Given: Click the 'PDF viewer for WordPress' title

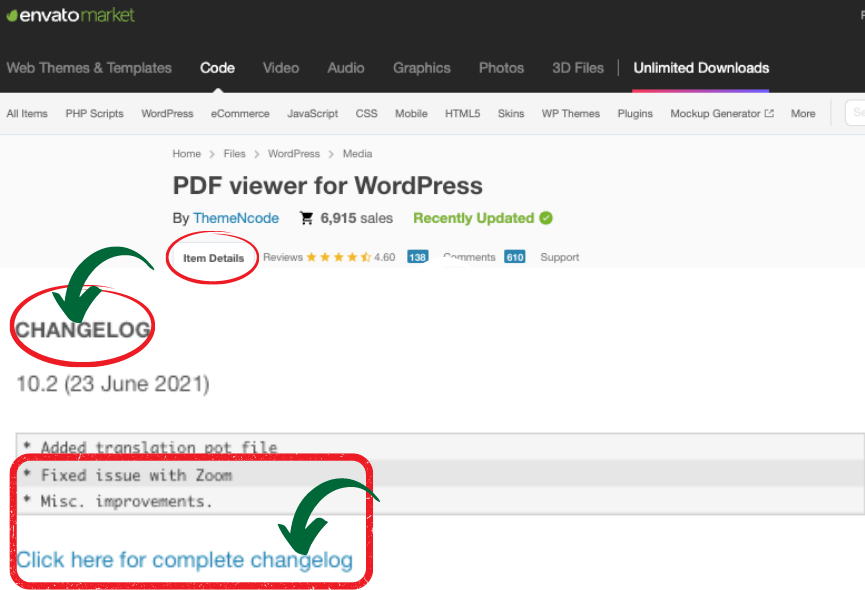Looking at the screenshot, I should (x=328, y=186).
